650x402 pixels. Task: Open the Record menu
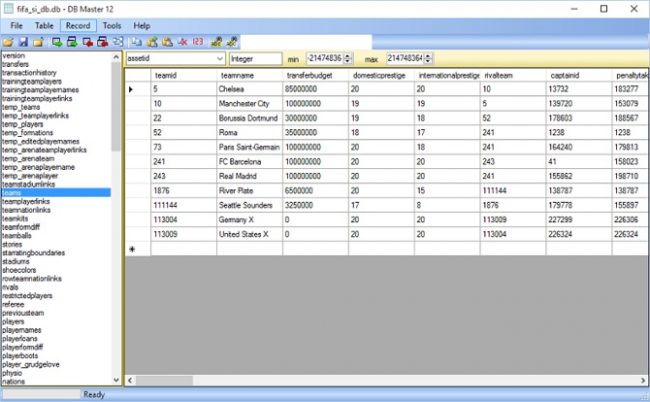78,26
